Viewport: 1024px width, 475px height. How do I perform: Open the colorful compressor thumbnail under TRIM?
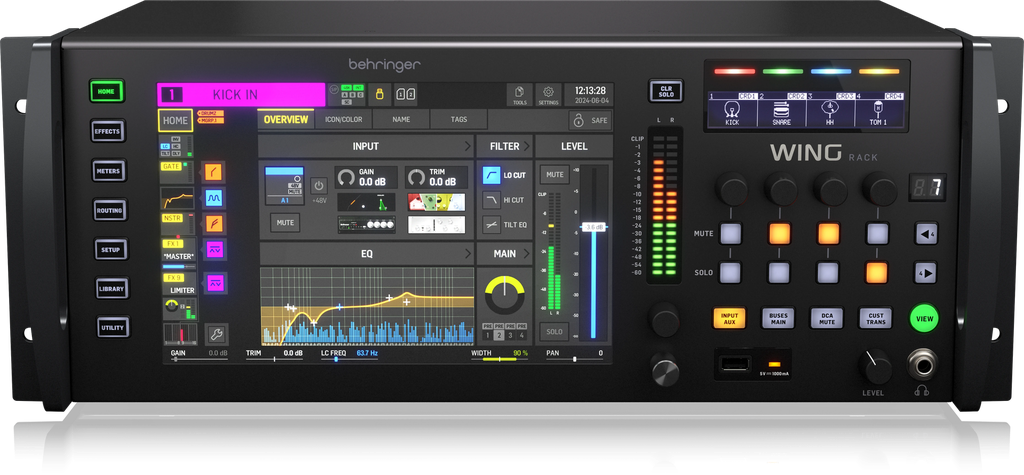[x=437, y=202]
